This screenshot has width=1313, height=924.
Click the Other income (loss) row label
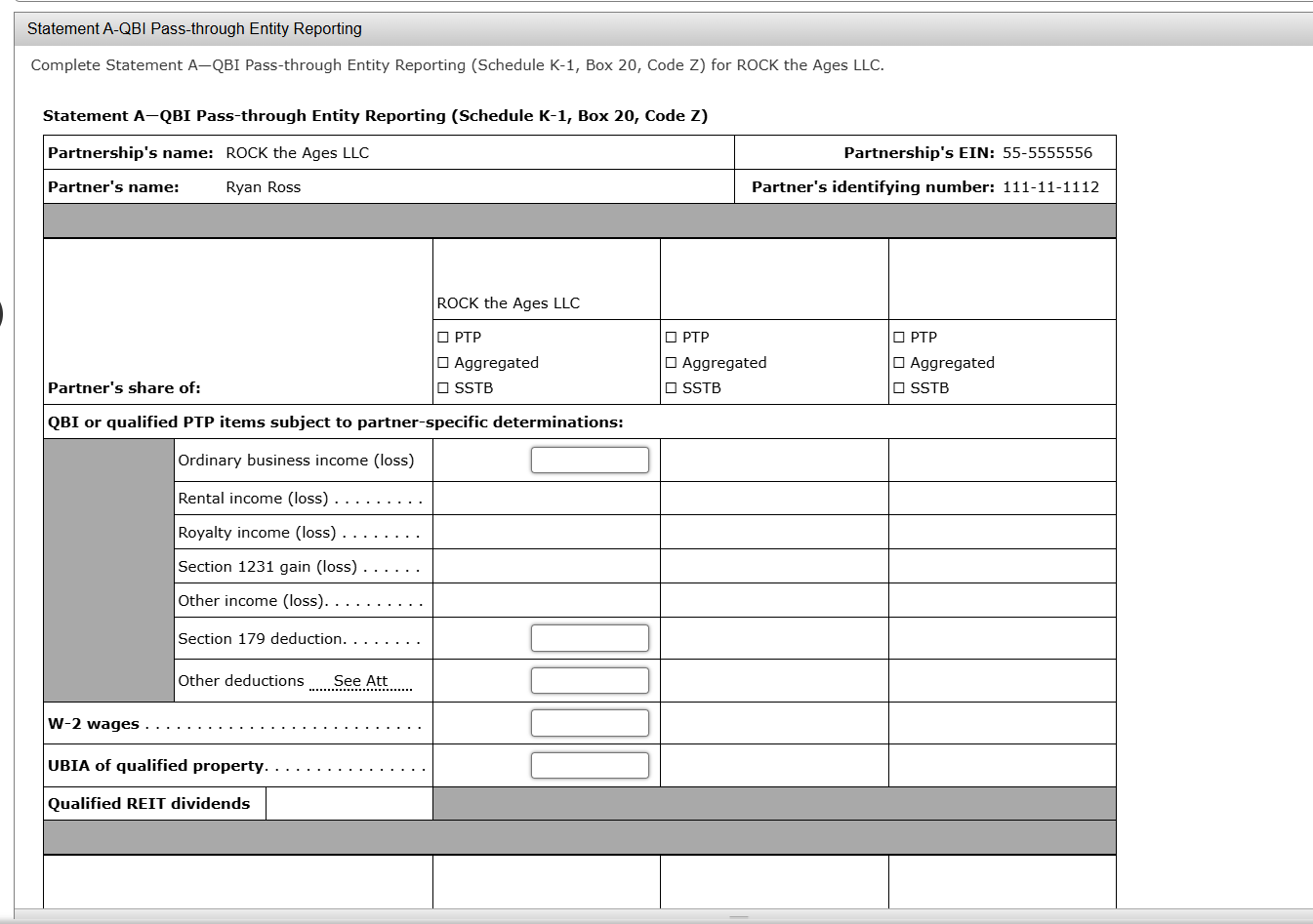[253, 601]
